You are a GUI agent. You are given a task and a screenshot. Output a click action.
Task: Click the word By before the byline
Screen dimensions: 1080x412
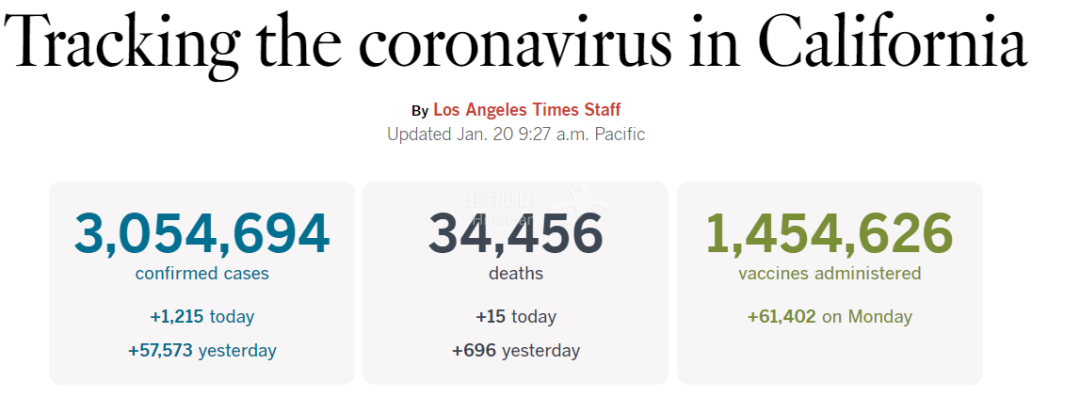420,111
